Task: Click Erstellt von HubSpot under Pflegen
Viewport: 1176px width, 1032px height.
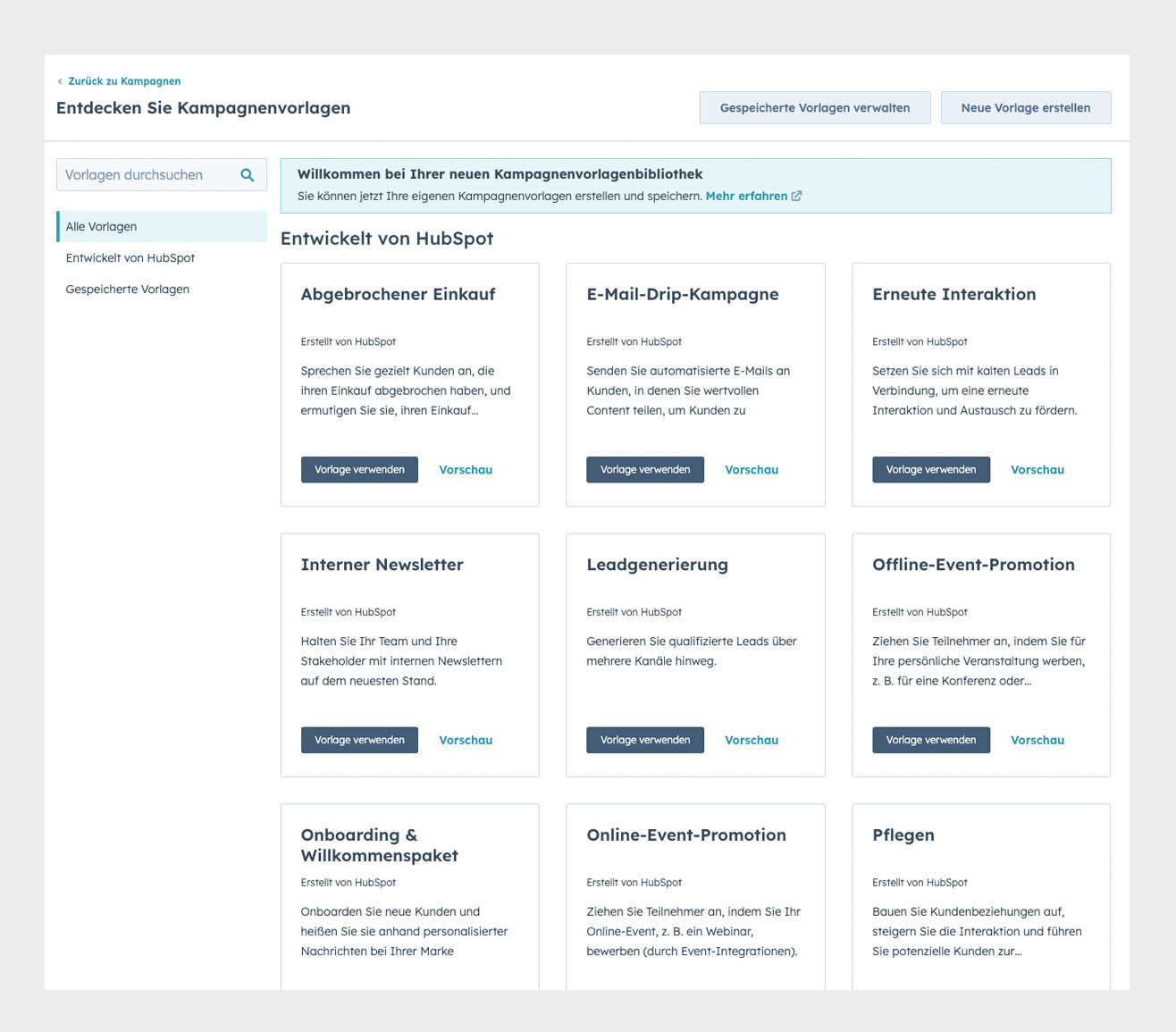Action: pyautogui.click(x=920, y=883)
